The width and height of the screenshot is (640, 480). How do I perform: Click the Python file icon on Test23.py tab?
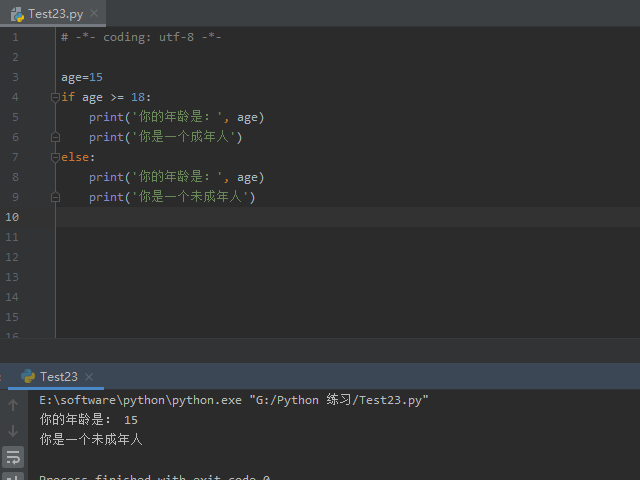pyautogui.click(x=17, y=14)
